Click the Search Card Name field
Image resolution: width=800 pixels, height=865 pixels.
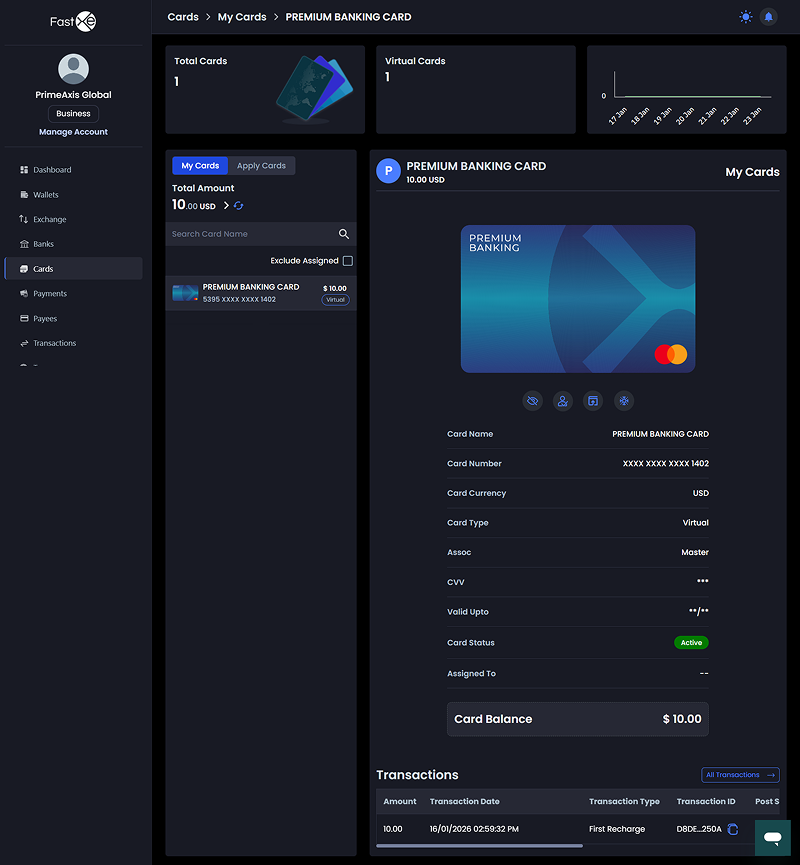coord(250,234)
